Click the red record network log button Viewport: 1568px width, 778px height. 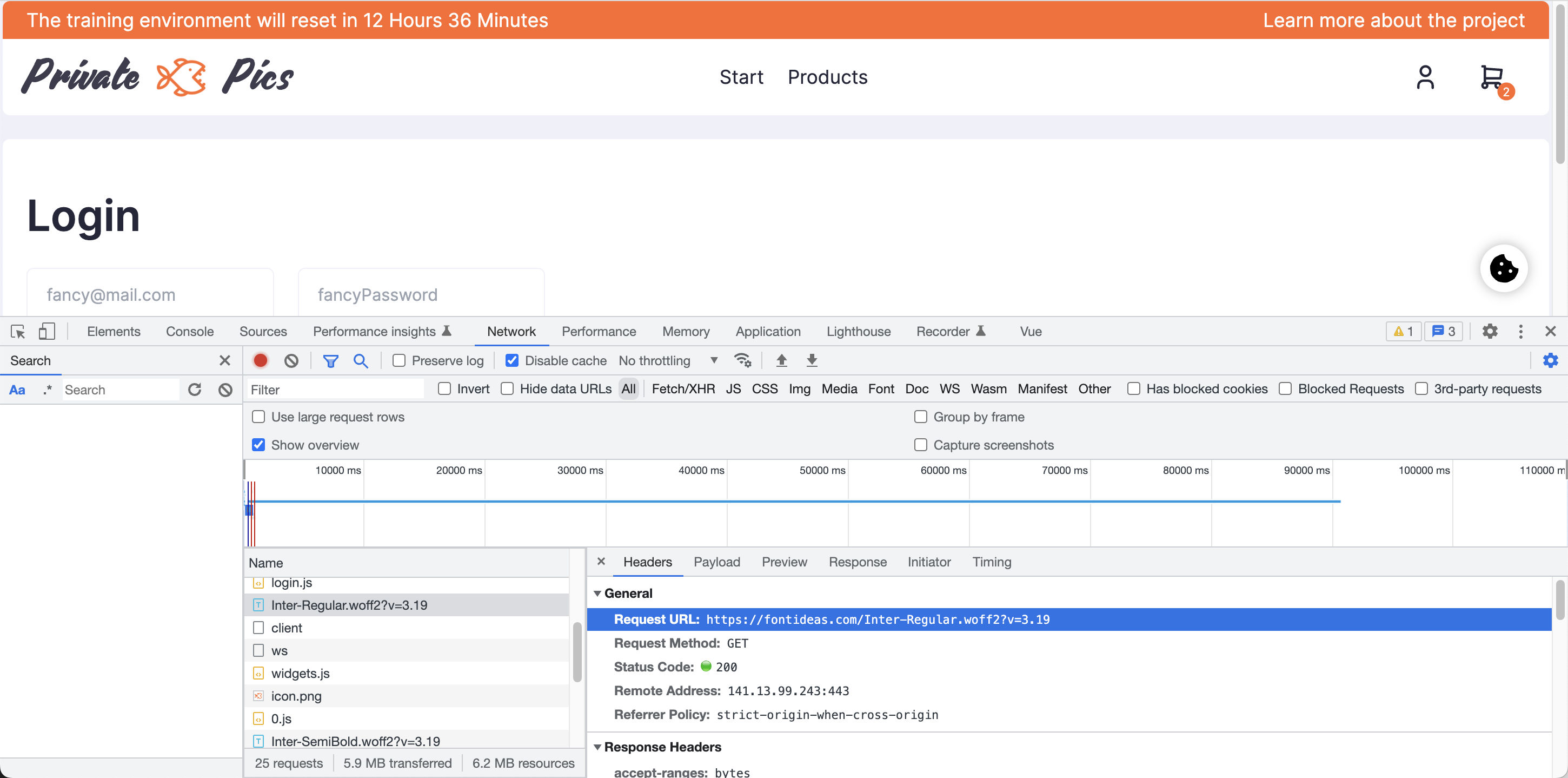click(261, 360)
